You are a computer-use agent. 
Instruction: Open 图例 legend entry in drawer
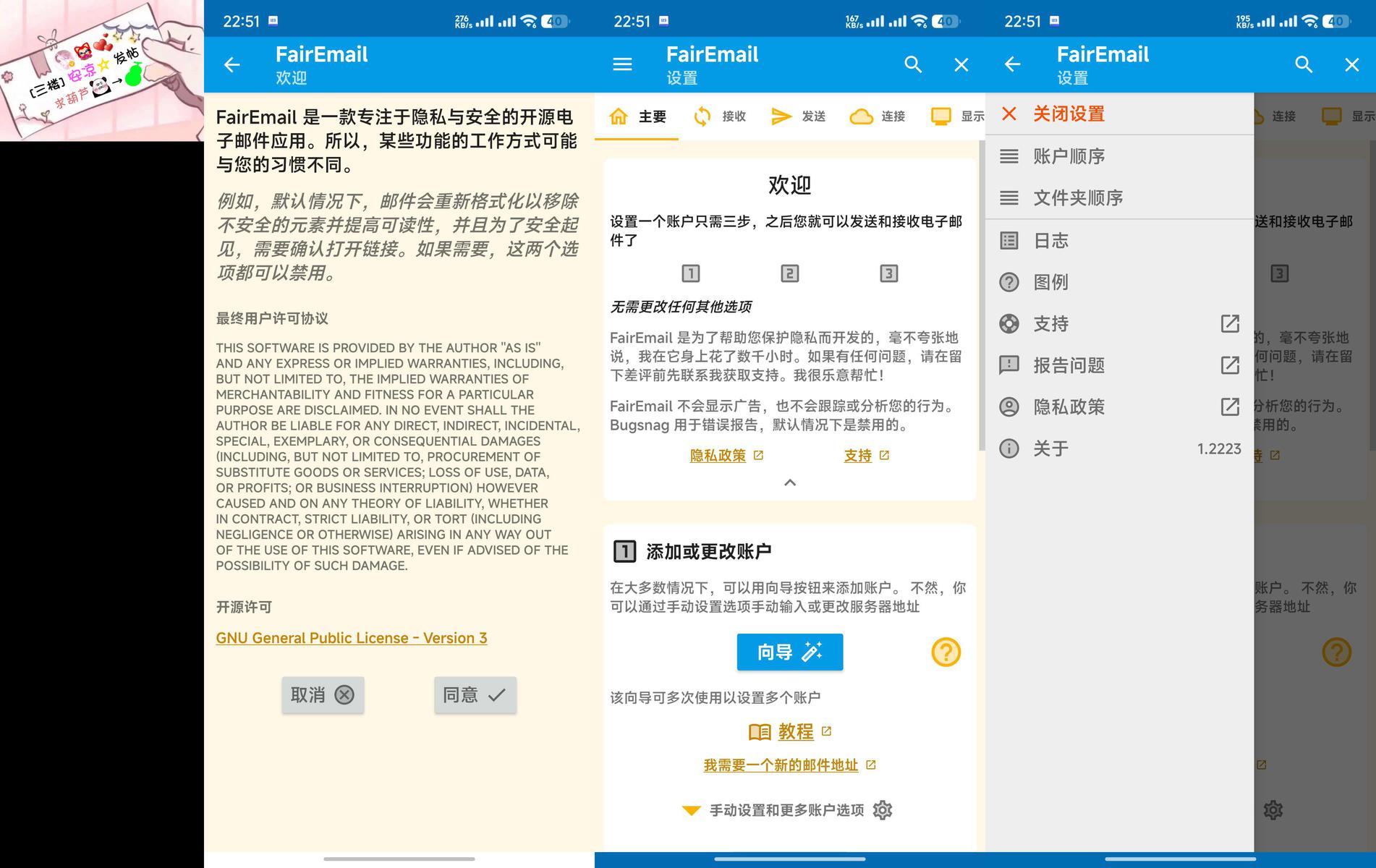point(1120,282)
